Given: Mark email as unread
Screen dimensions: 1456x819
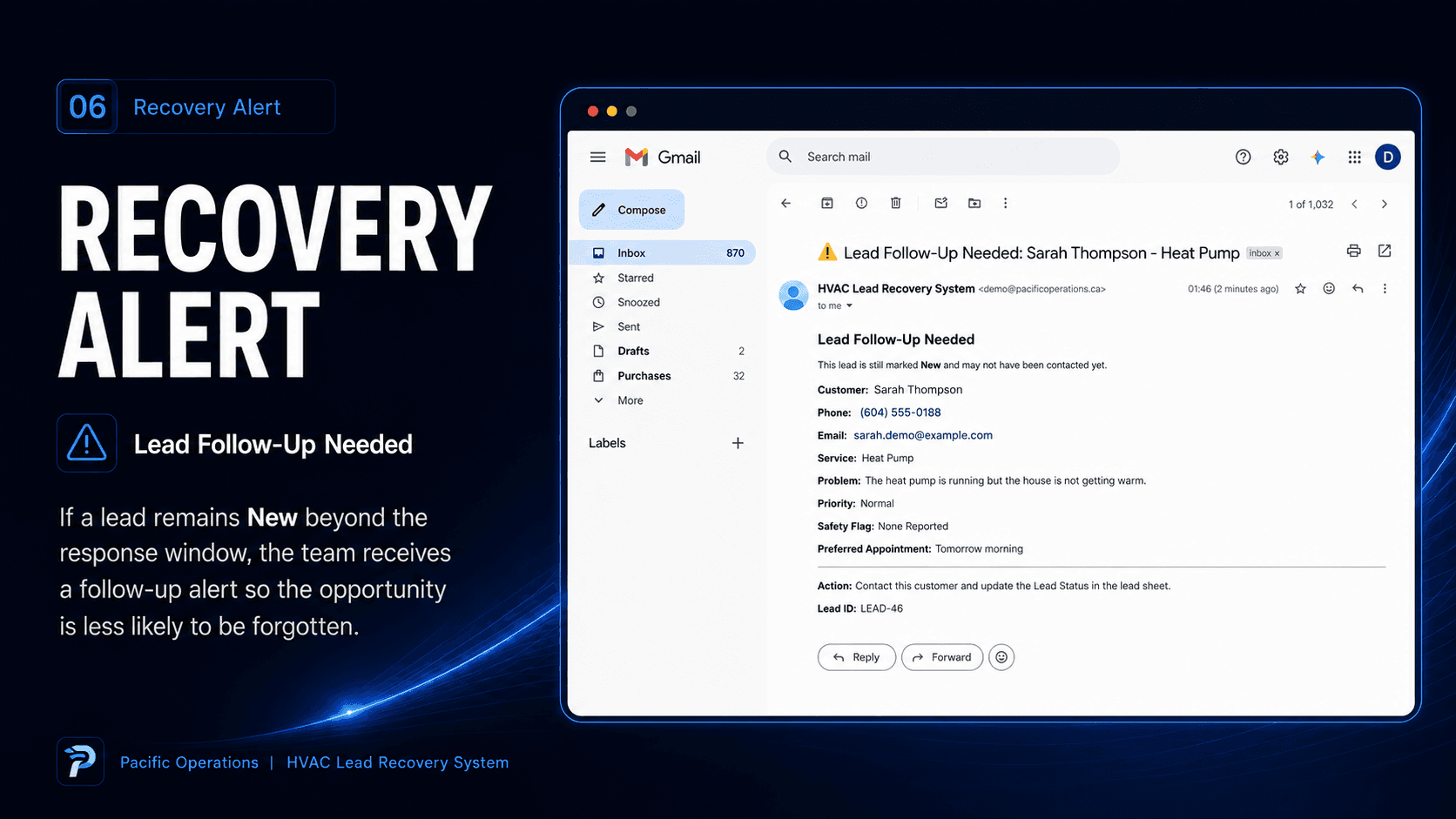Looking at the screenshot, I should 940,204.
